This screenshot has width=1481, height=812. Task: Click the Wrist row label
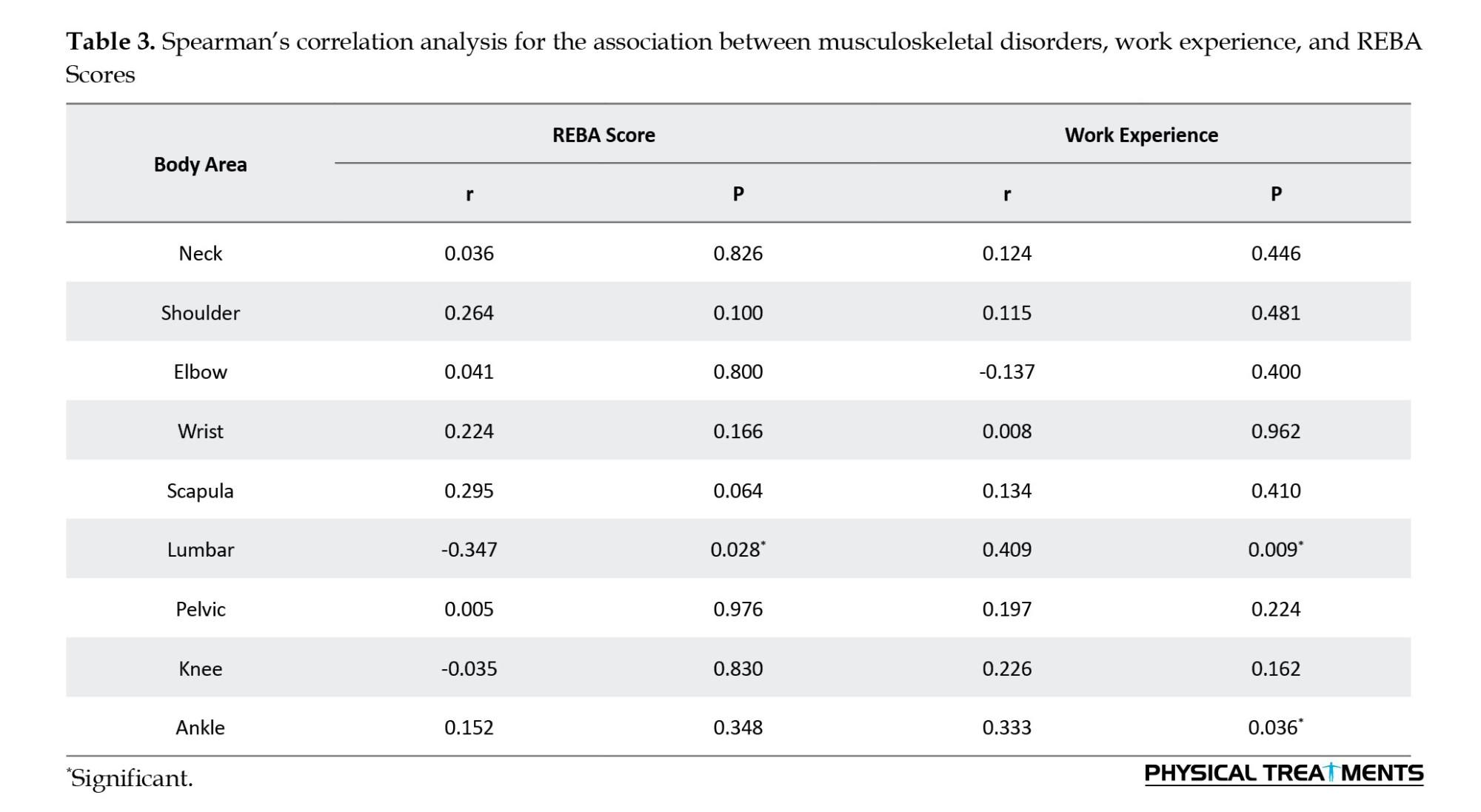(x=200, y=431)
